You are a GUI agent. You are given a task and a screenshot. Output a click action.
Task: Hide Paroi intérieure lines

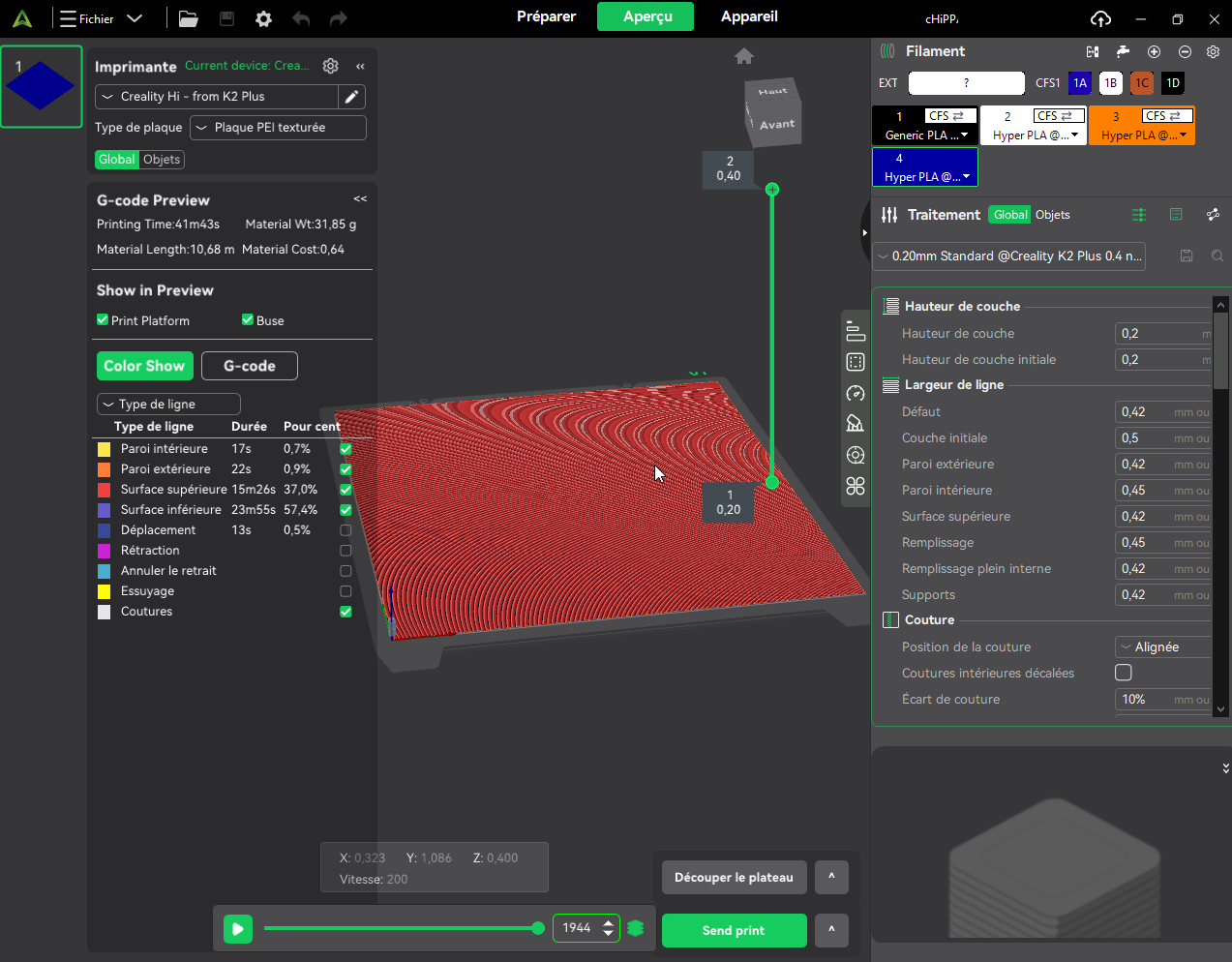(346, 449)
